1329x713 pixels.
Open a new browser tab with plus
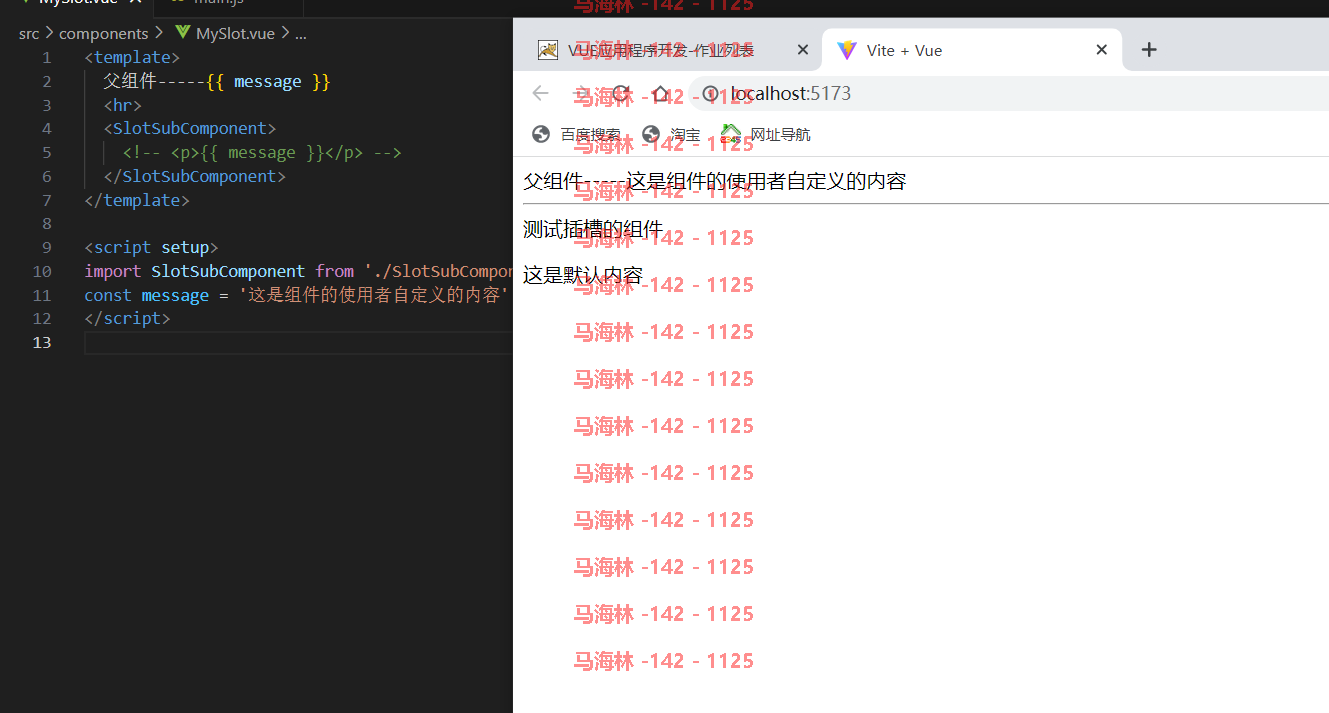(x=1149, y=50)
